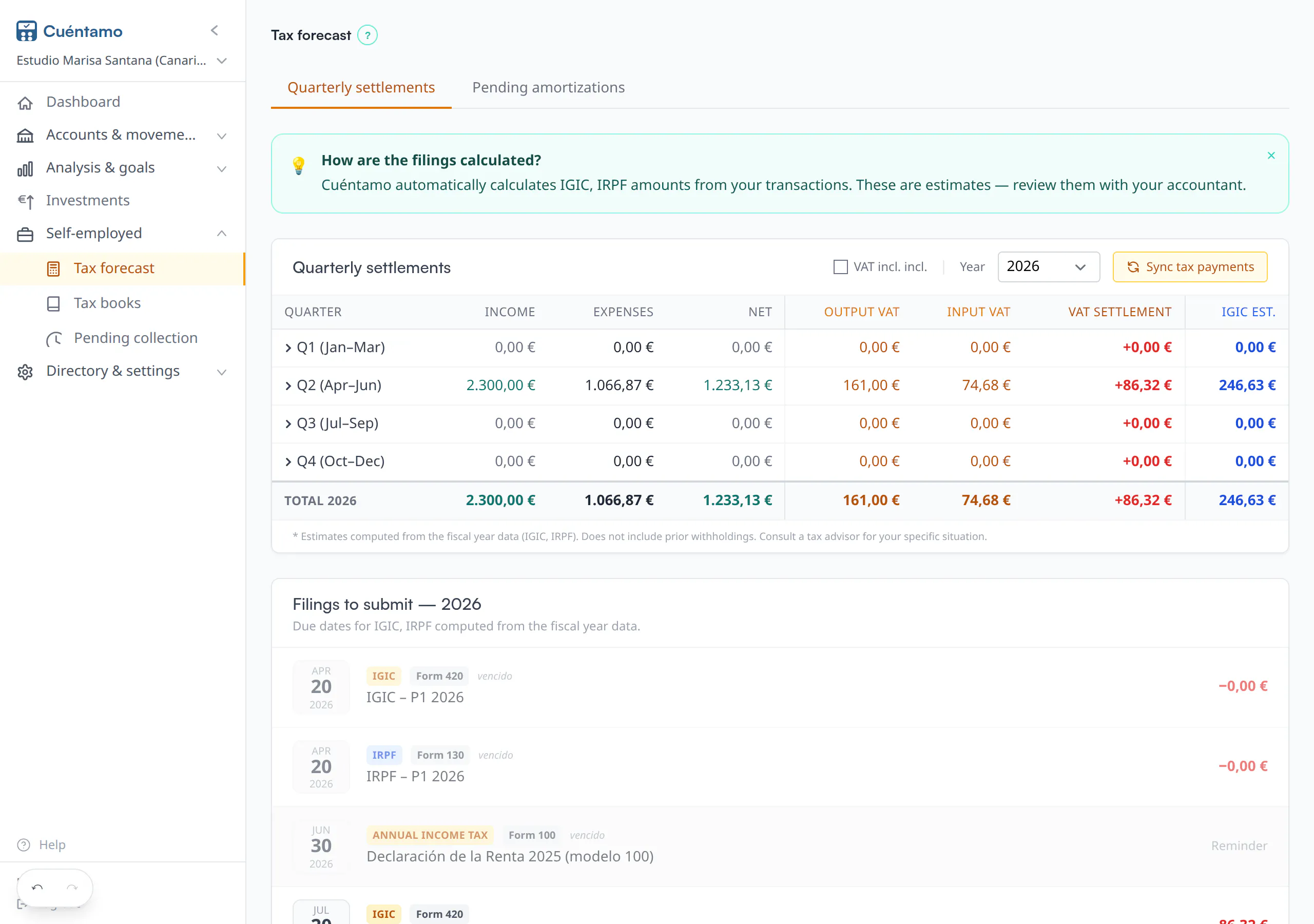
Task: Open the Tax books book icon
Action: click(53, 303)
